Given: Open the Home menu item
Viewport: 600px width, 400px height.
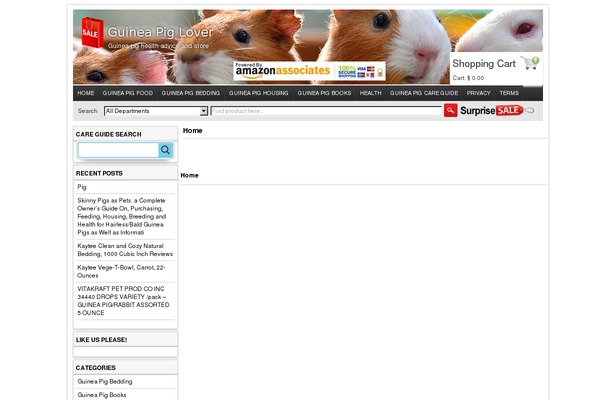Looking at the screenshot, I should coord(86,93).
